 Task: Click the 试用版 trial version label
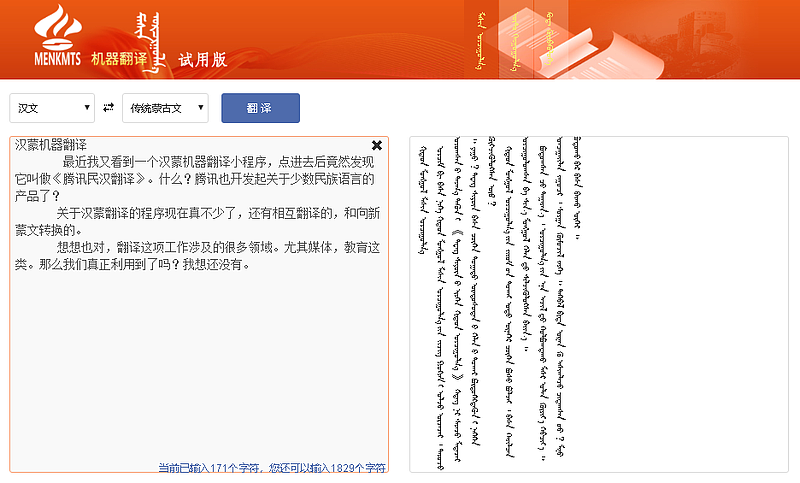pos(203,60)
